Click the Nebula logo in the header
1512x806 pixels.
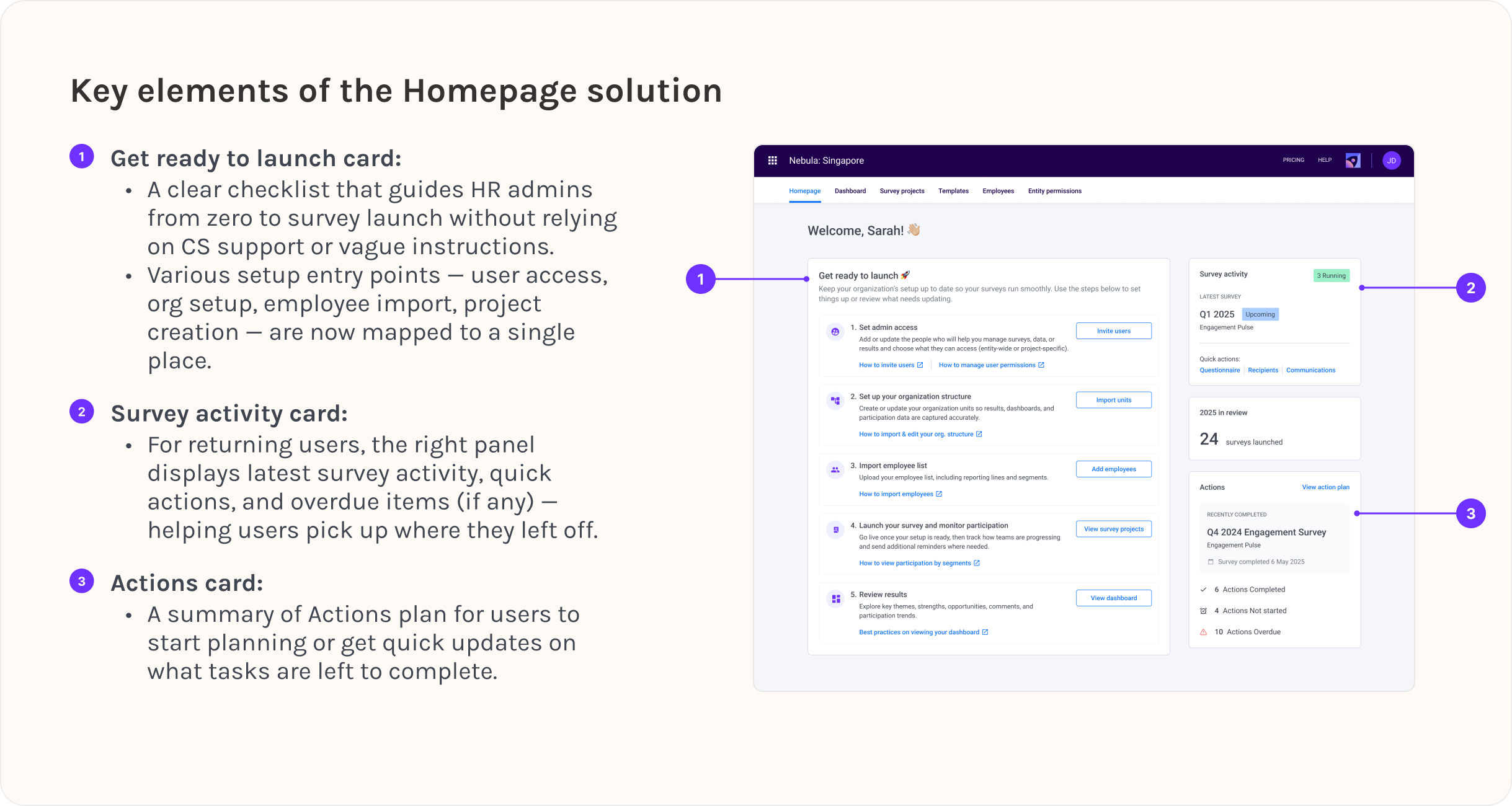pos(1353,160)
